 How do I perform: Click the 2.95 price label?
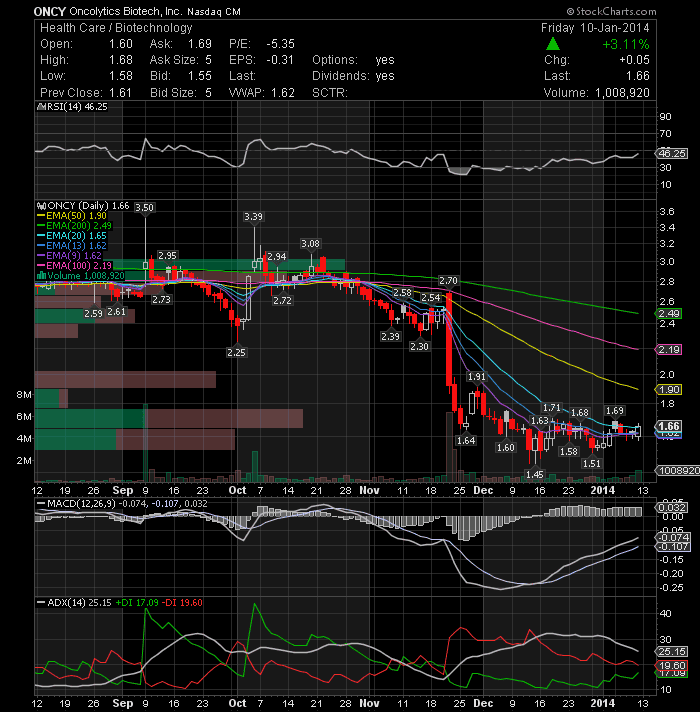[167, 256]
